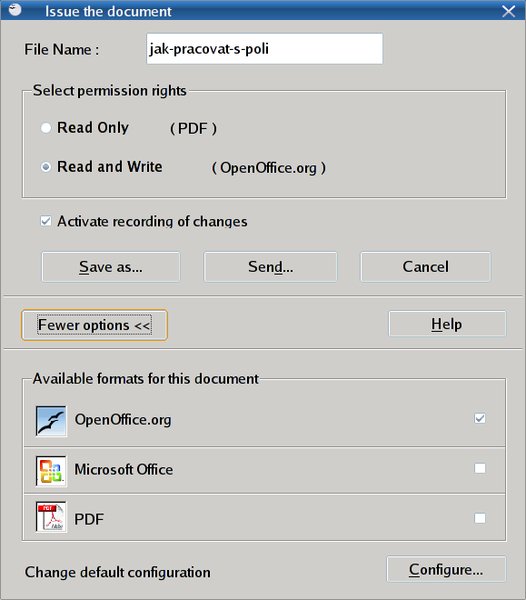The height and width of the screenshot is (600, 526).
Task: Enable the Microsoft Office format checkbox
Action: point(480,468)
